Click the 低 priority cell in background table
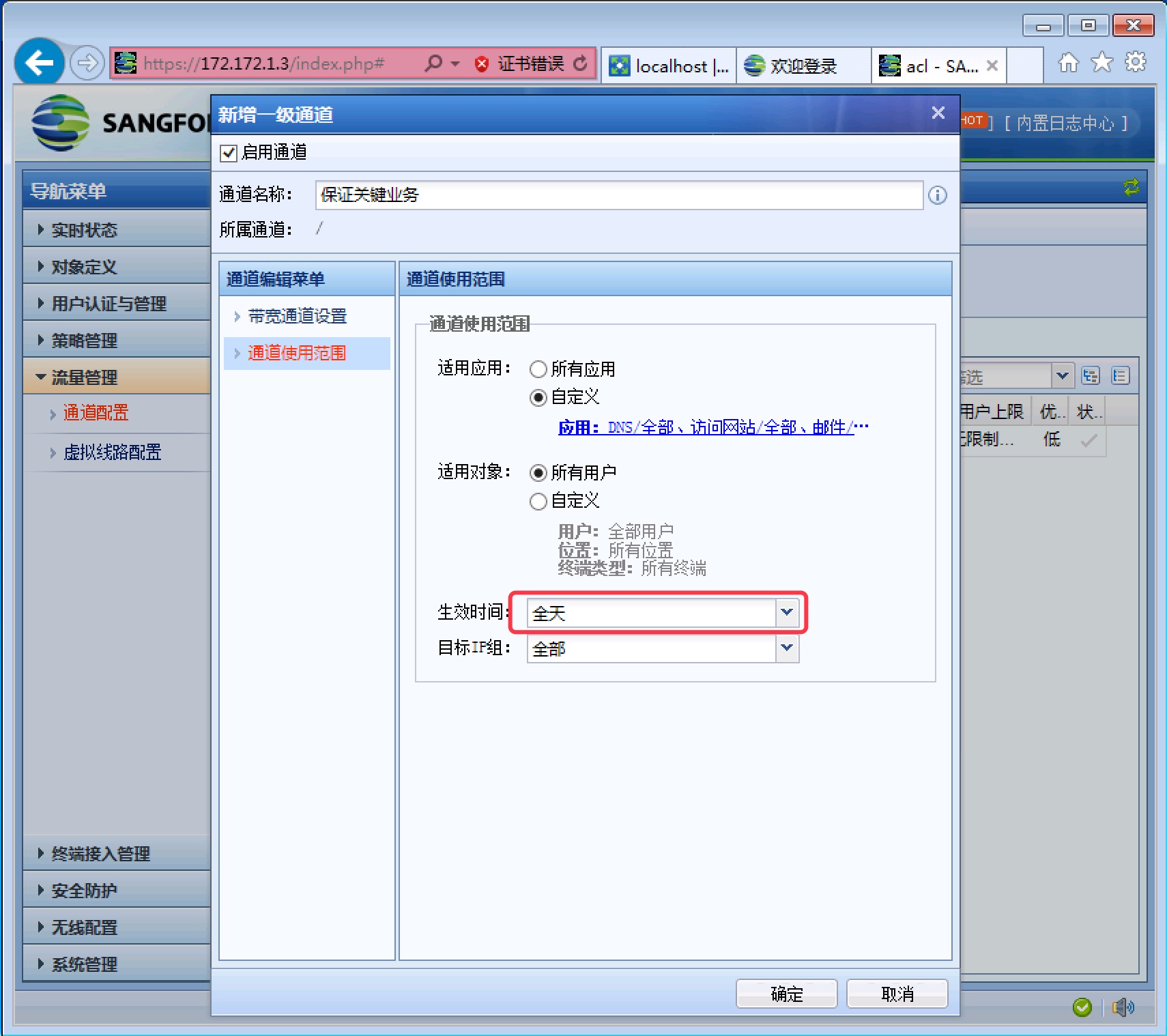The width and height of the screenshot is (1167, 1036). [x=1052, y=440]
